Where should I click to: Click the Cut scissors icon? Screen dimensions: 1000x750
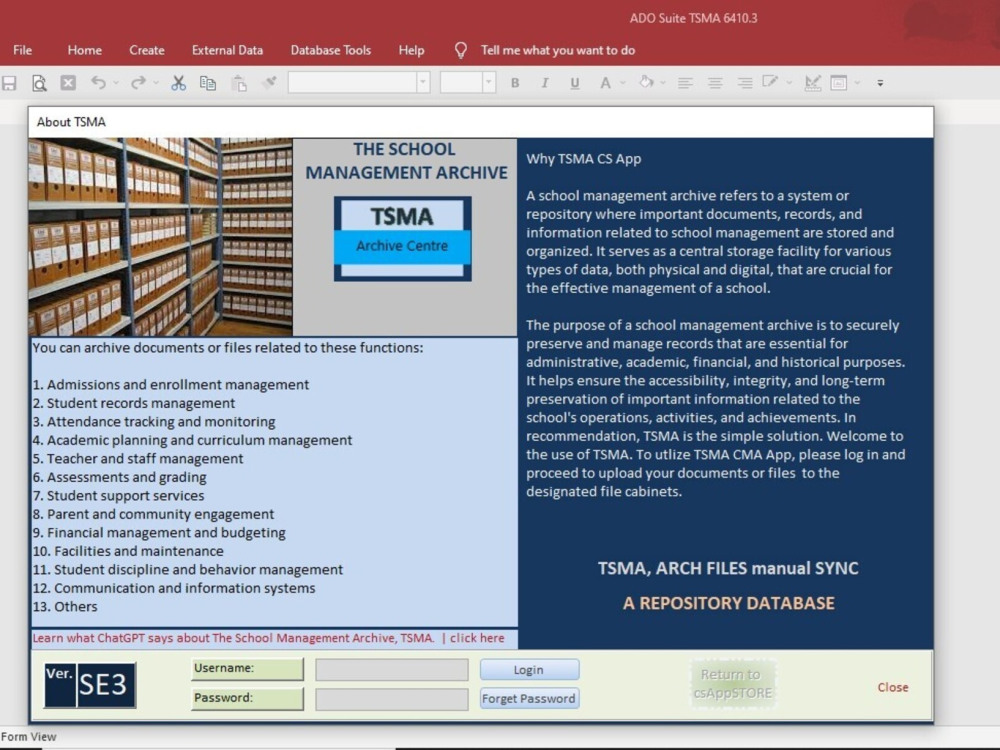point(179,83)
